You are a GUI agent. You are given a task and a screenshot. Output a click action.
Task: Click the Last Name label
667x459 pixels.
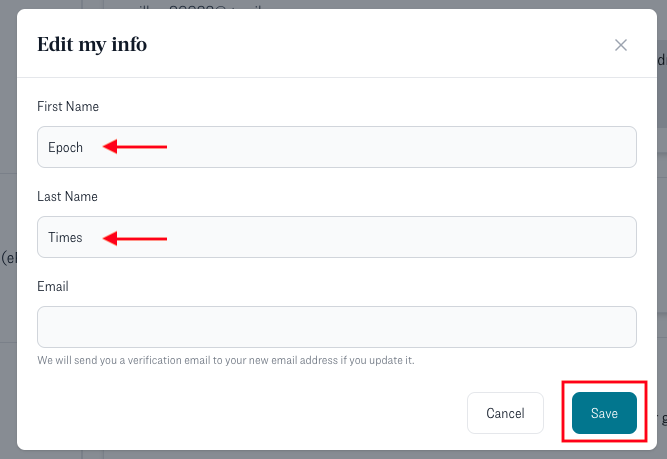67,196
